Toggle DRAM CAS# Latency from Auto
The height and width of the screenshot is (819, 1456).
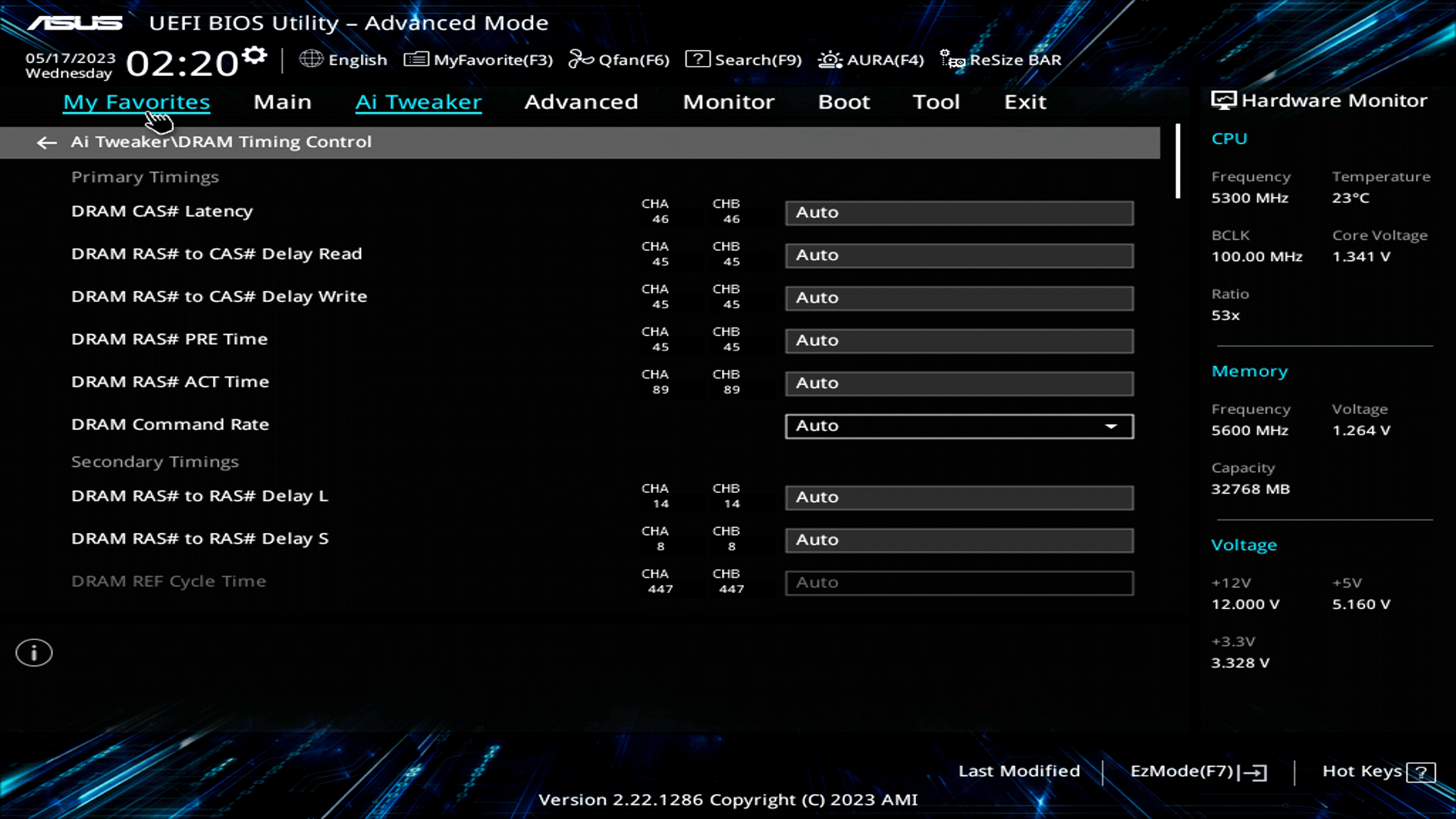pos(959,212)
